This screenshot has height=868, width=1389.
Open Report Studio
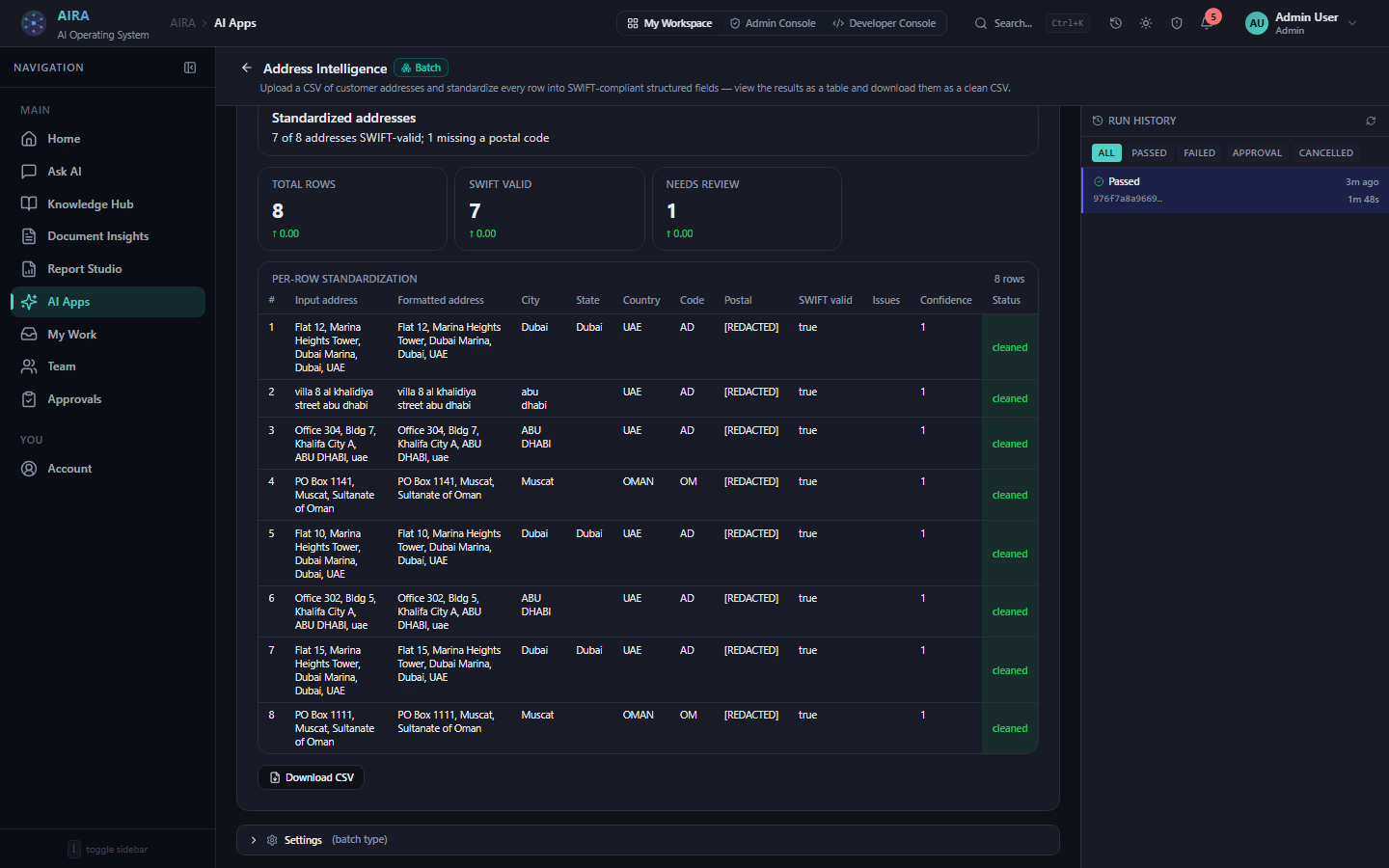tap(108, 269)
